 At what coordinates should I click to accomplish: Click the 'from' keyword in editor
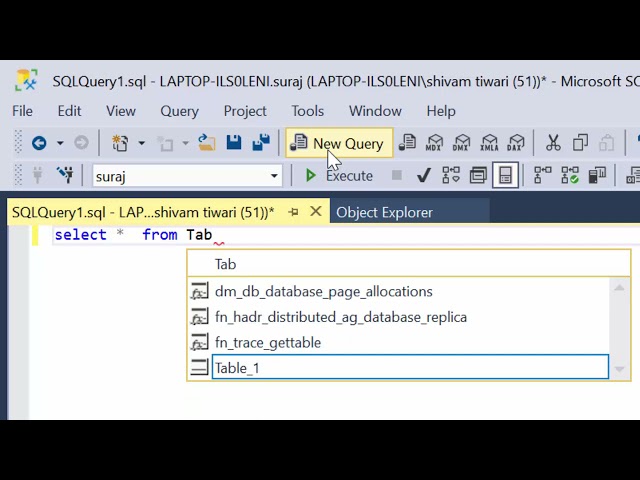pos(160,235)
